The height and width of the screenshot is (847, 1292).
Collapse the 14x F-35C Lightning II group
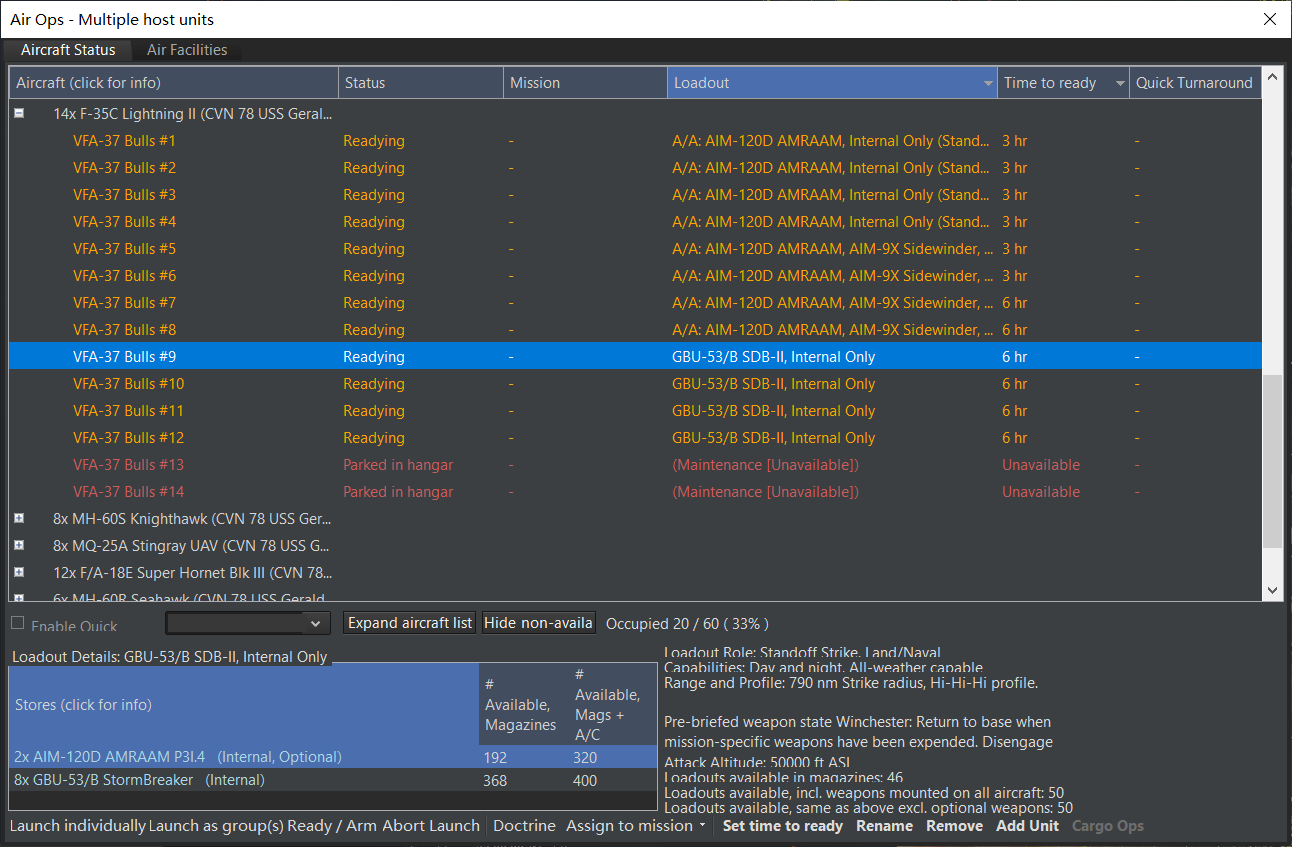[19, 114]
